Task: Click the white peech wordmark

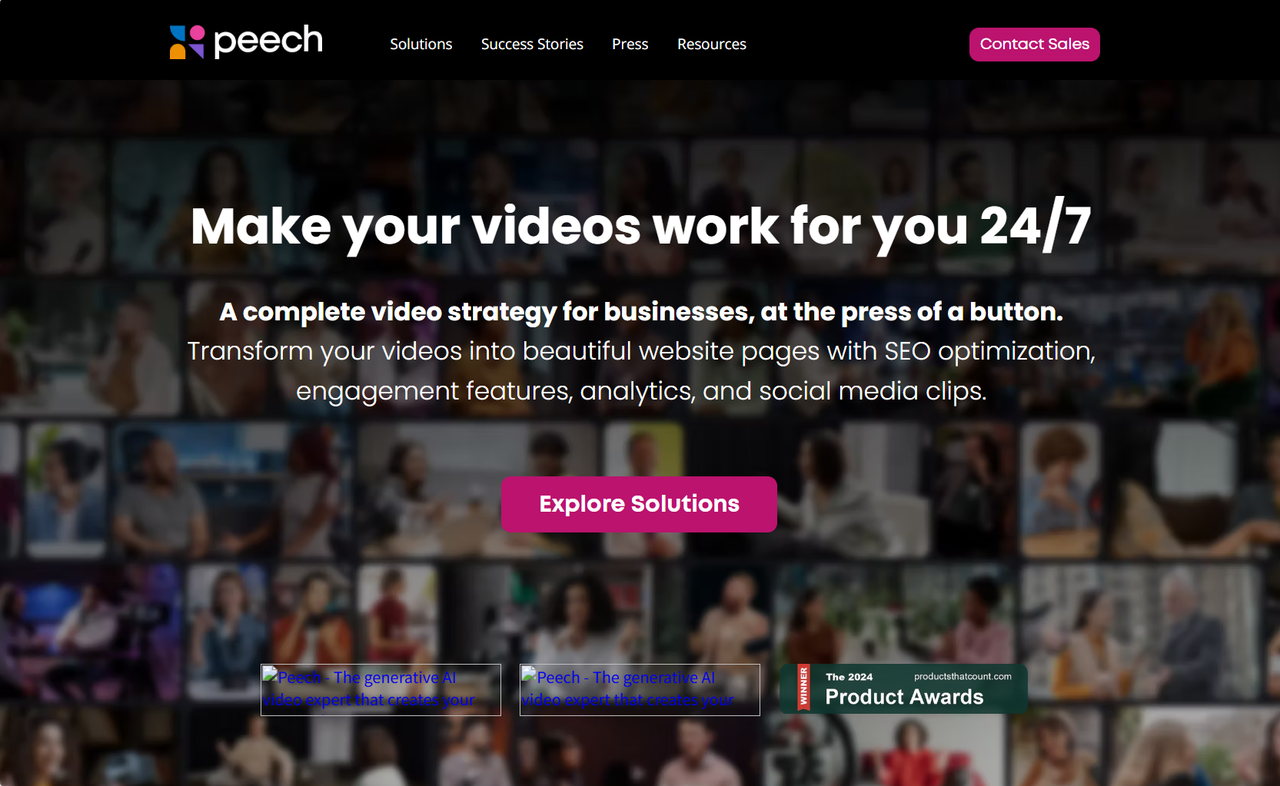Action: 268,42
